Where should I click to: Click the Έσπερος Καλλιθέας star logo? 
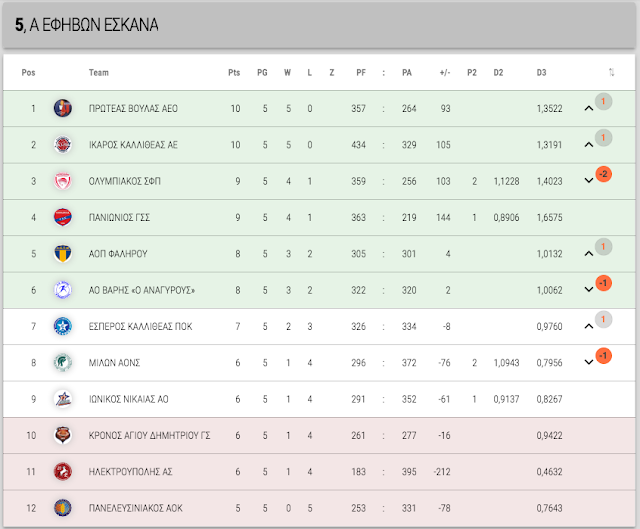coord(63,326)
